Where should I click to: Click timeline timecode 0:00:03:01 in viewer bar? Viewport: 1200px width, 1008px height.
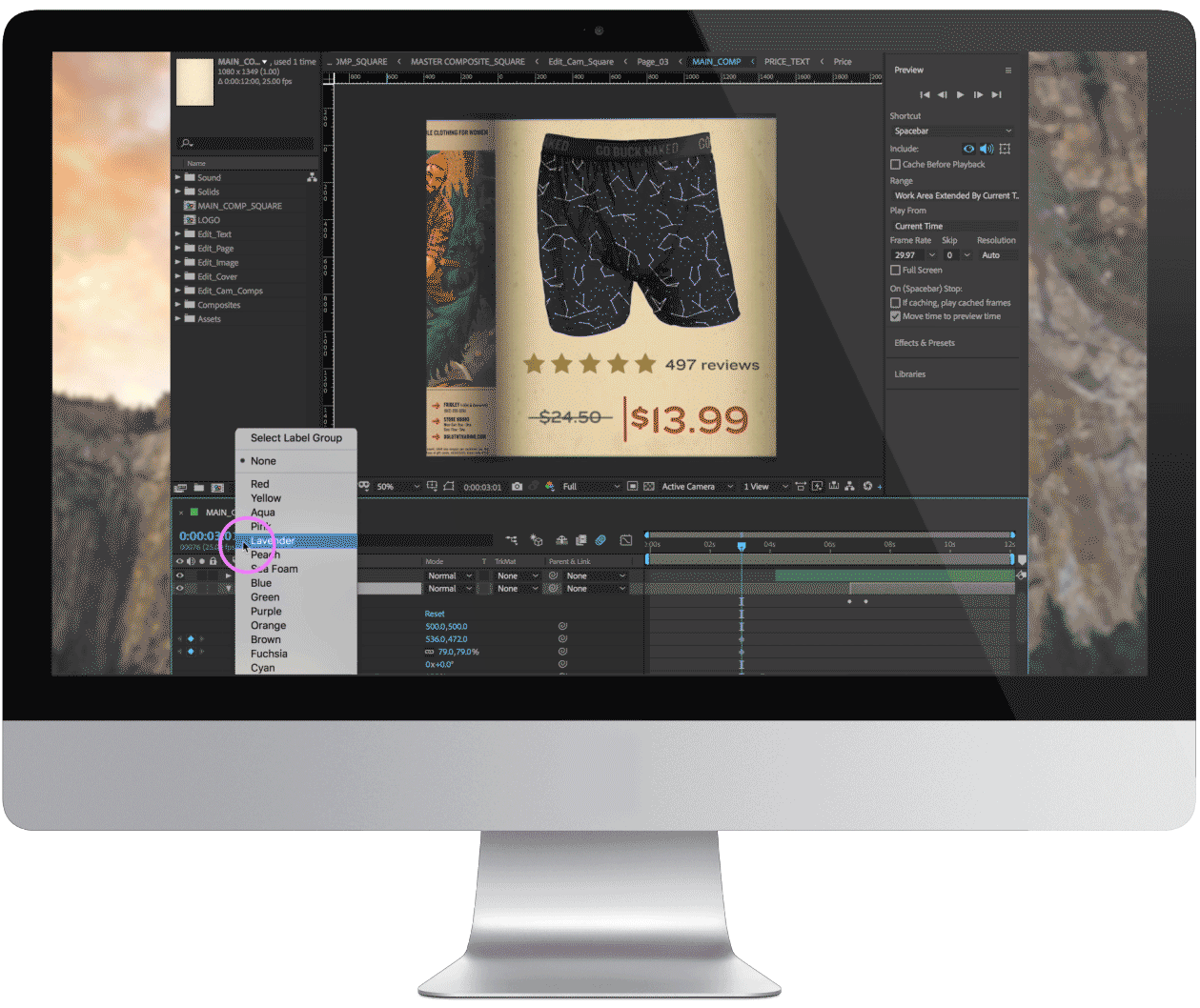point(482,487)
